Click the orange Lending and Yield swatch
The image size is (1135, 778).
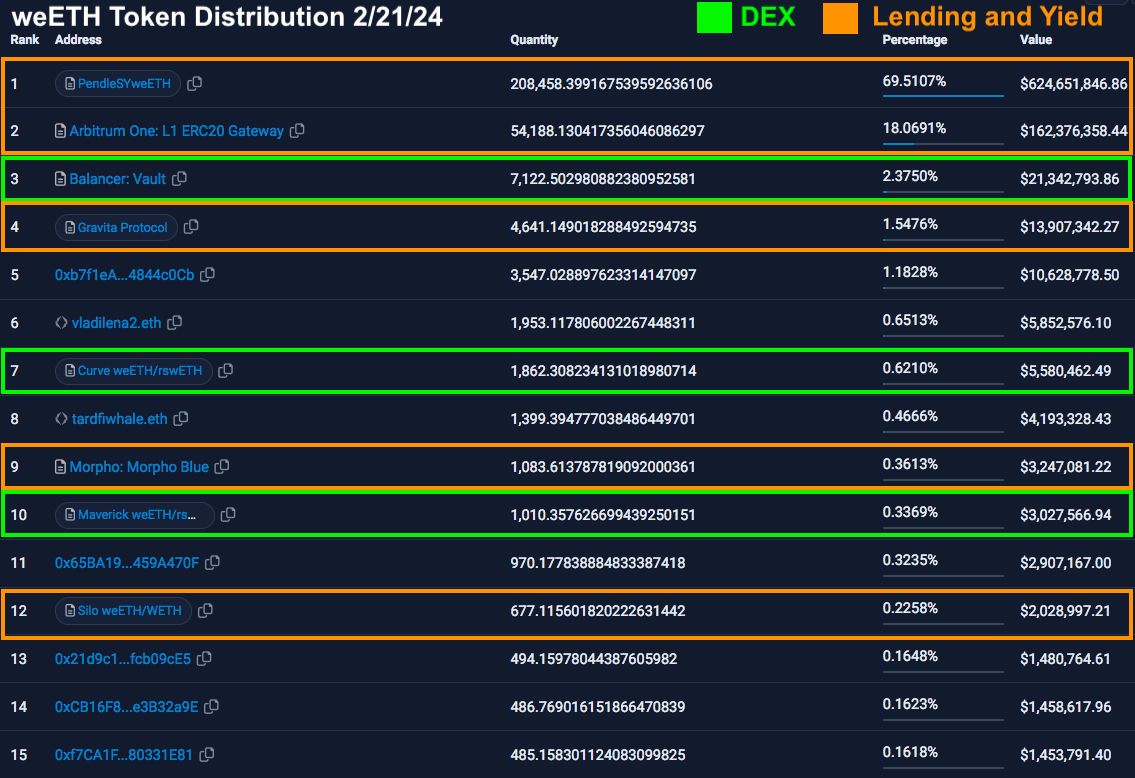click(x=840, y=17)
